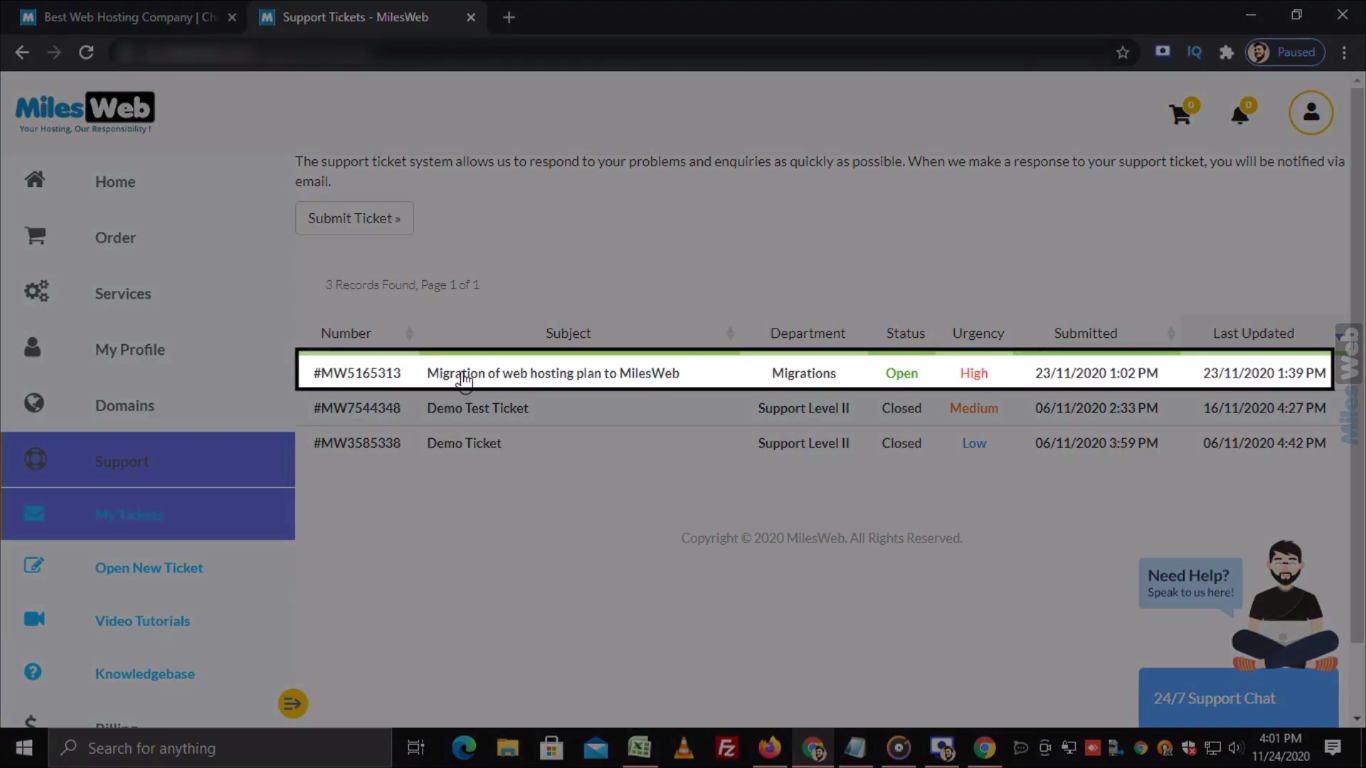Screen dimensions: 1366x768
Task: Go back in the browser
Action: [22, 52]
